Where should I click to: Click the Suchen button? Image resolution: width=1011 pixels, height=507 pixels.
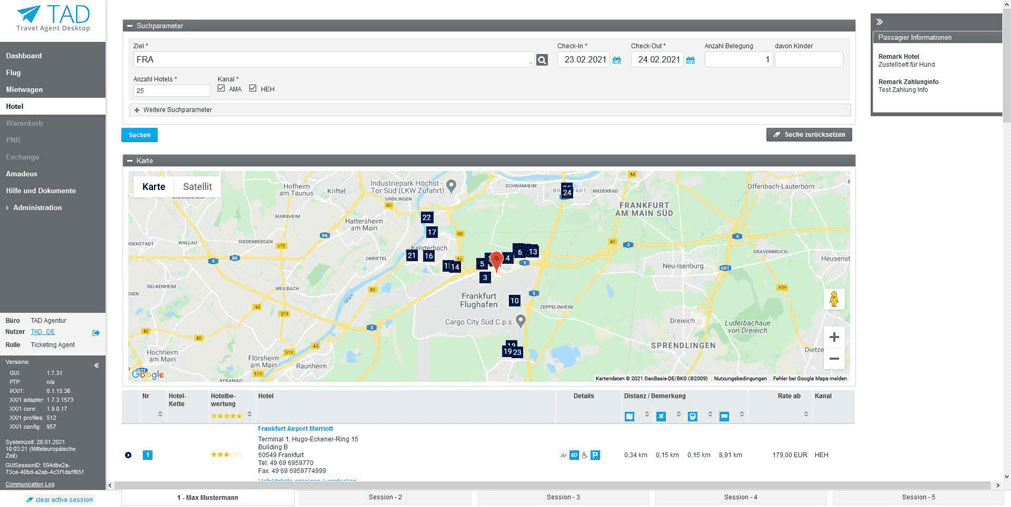click(139, 135)
